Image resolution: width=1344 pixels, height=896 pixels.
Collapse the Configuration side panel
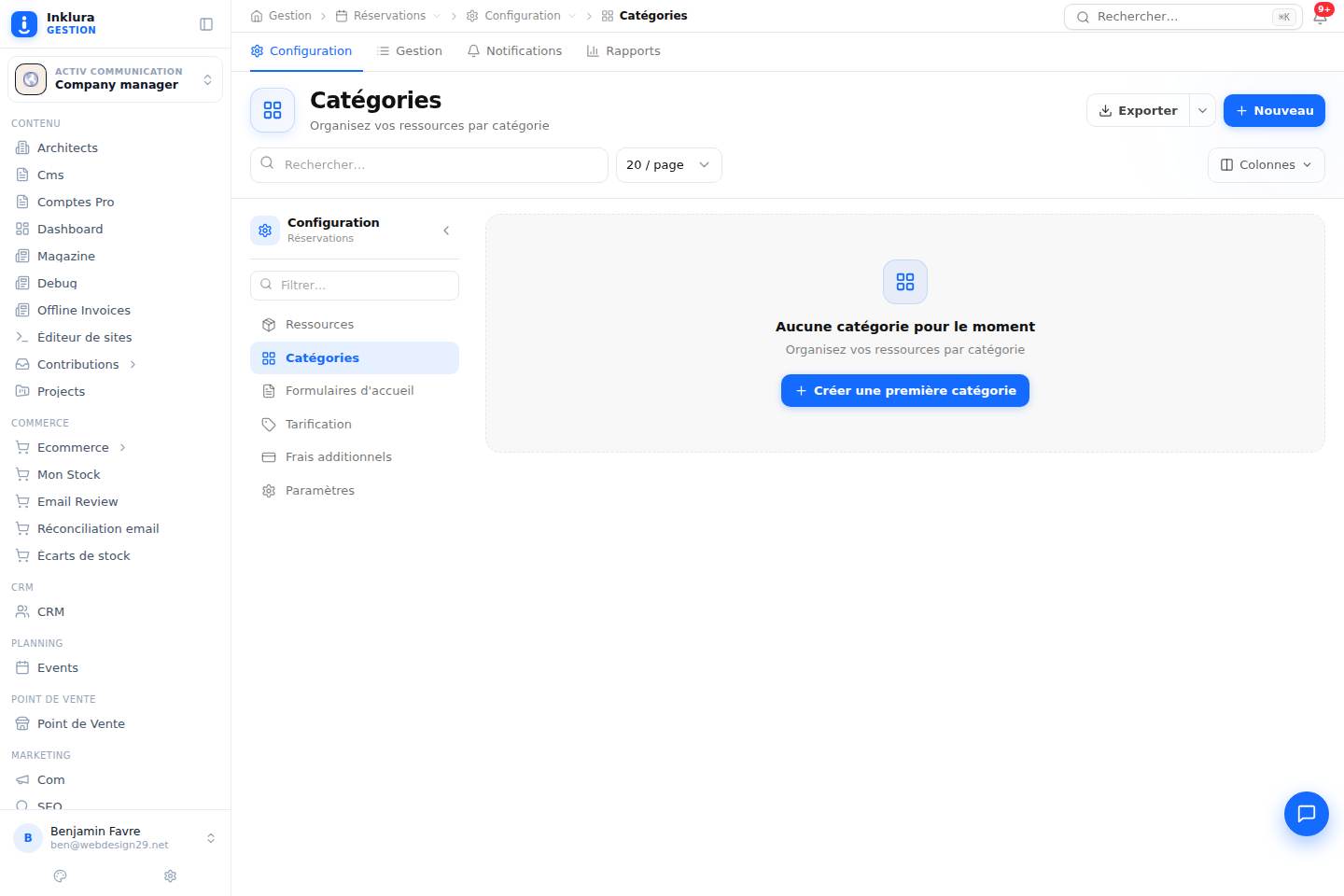446,231
